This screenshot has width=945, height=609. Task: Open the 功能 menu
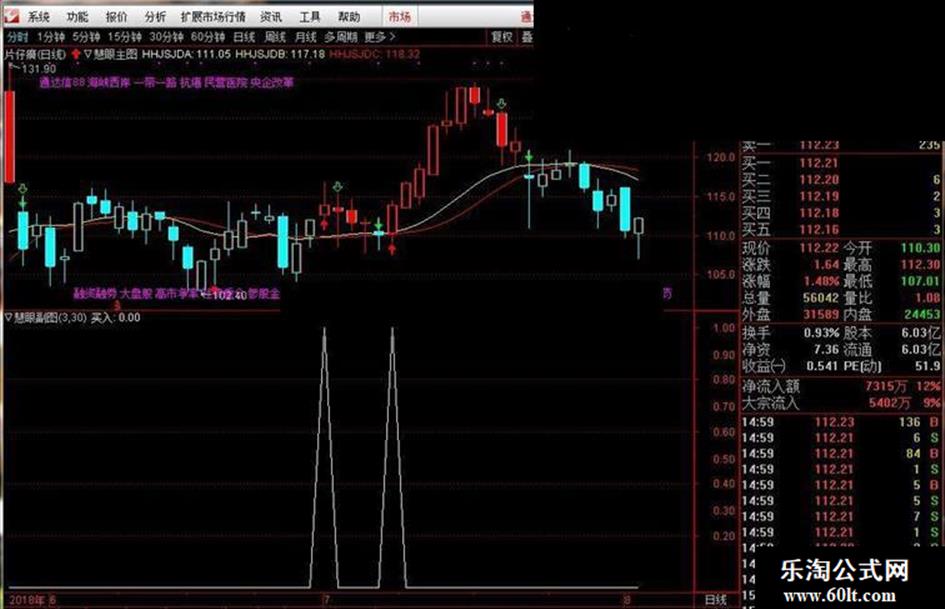(77, 17)
